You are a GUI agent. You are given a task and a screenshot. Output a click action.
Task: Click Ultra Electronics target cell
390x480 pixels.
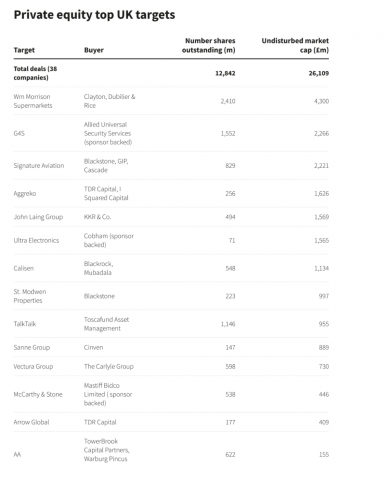click(36, 240)
